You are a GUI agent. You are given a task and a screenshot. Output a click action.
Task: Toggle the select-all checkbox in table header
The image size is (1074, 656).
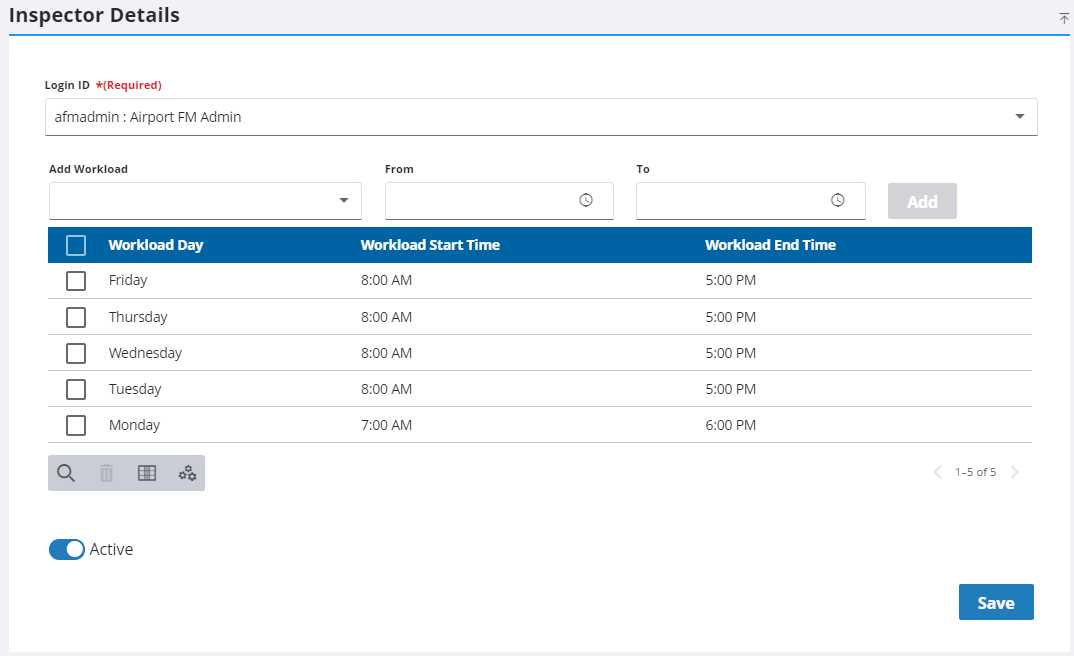(75, 244)
